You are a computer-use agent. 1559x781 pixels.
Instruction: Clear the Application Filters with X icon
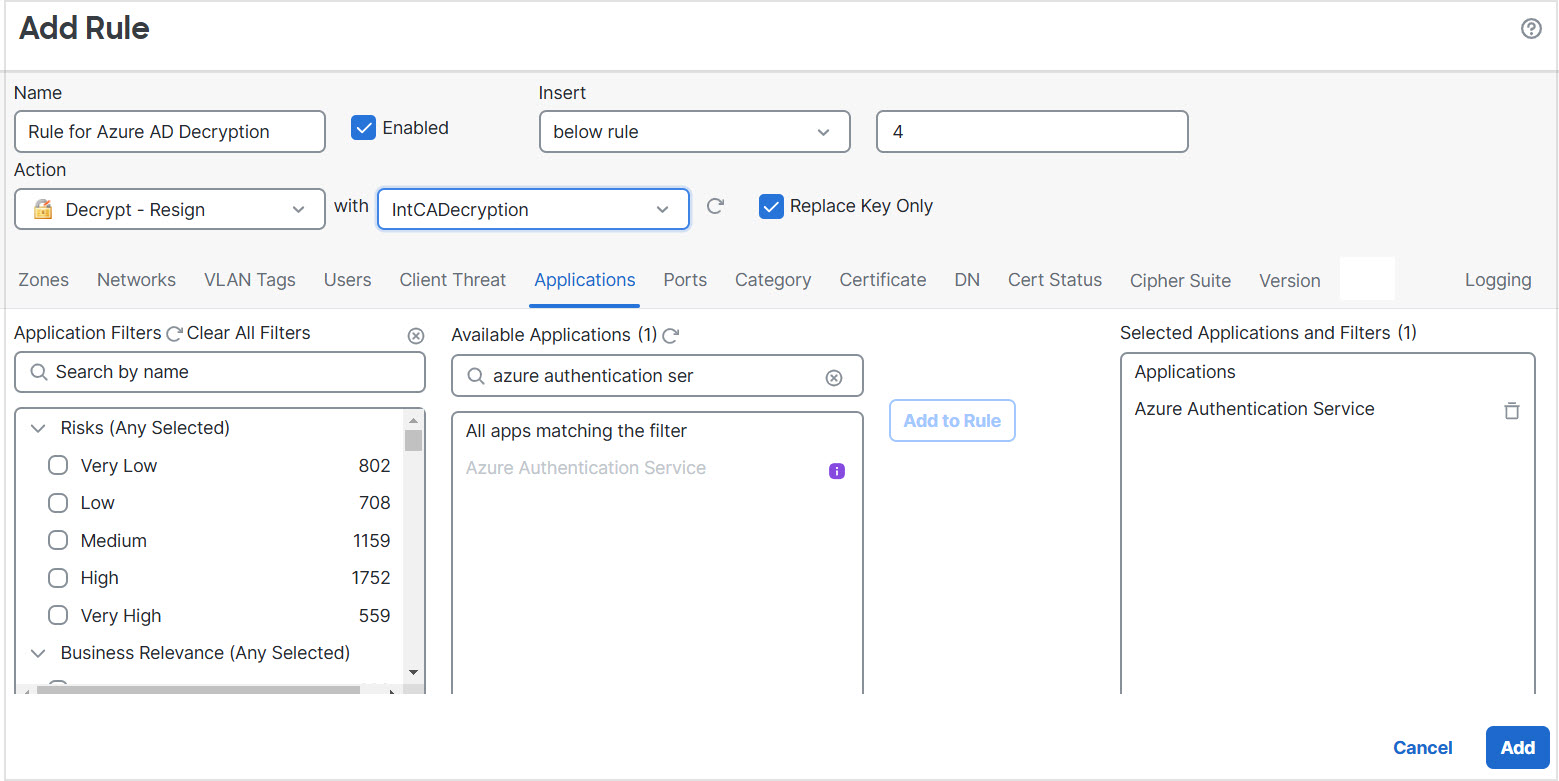click(x=416, y=336)
